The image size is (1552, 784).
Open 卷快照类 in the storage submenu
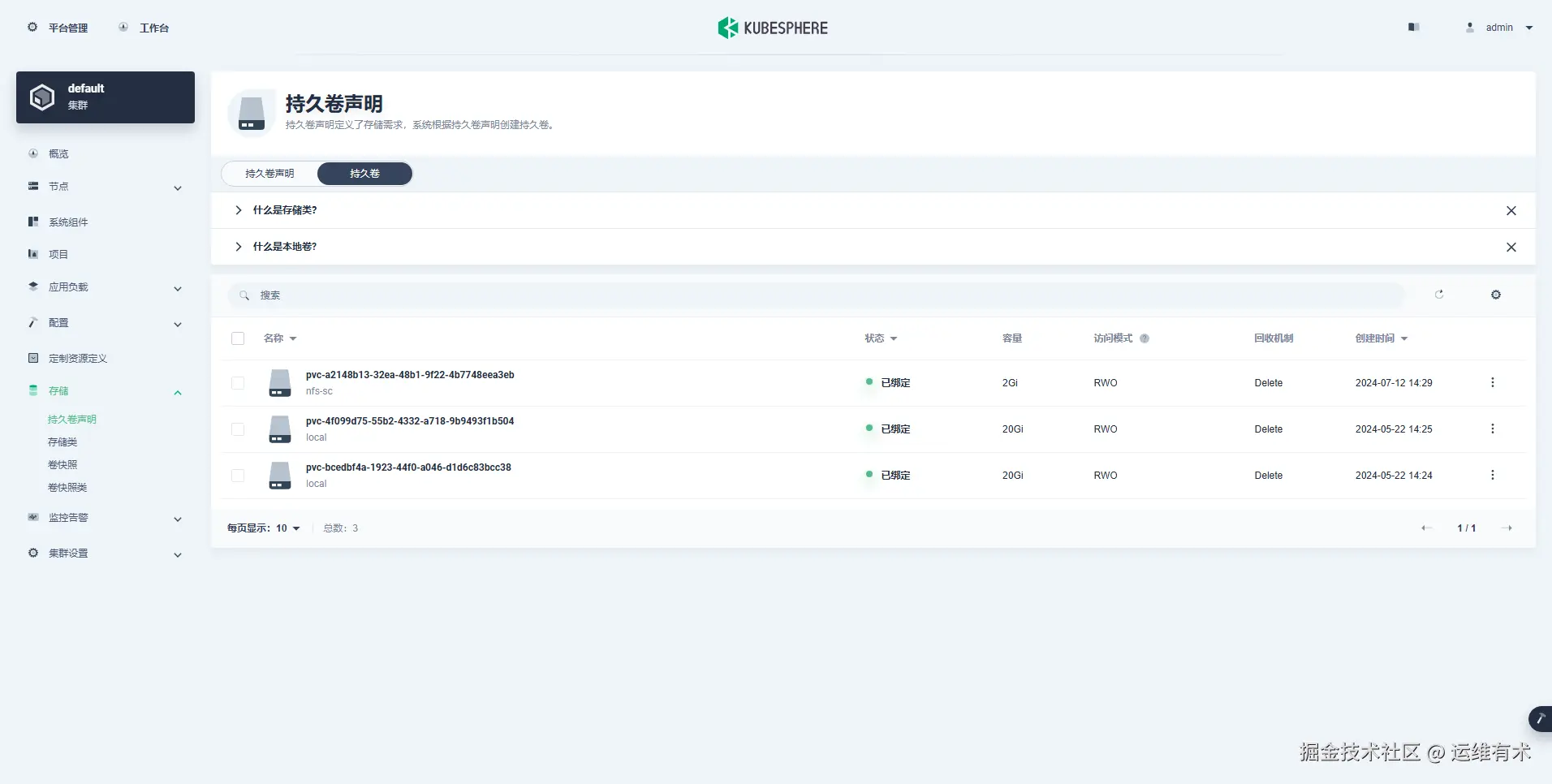pyautogui.click(x=67, y=488)
